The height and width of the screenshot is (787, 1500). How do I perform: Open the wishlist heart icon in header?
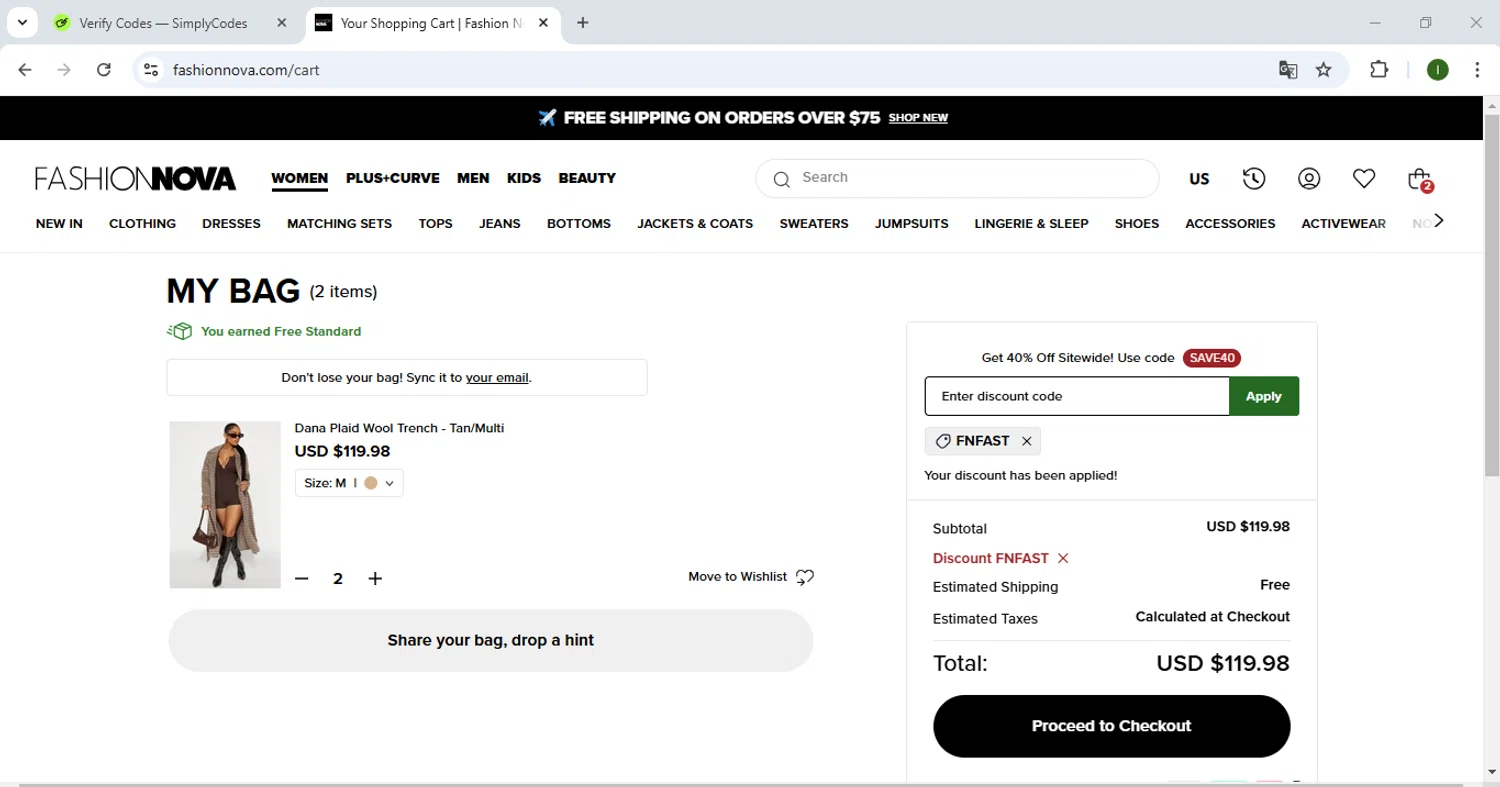tap(1364, 178)
